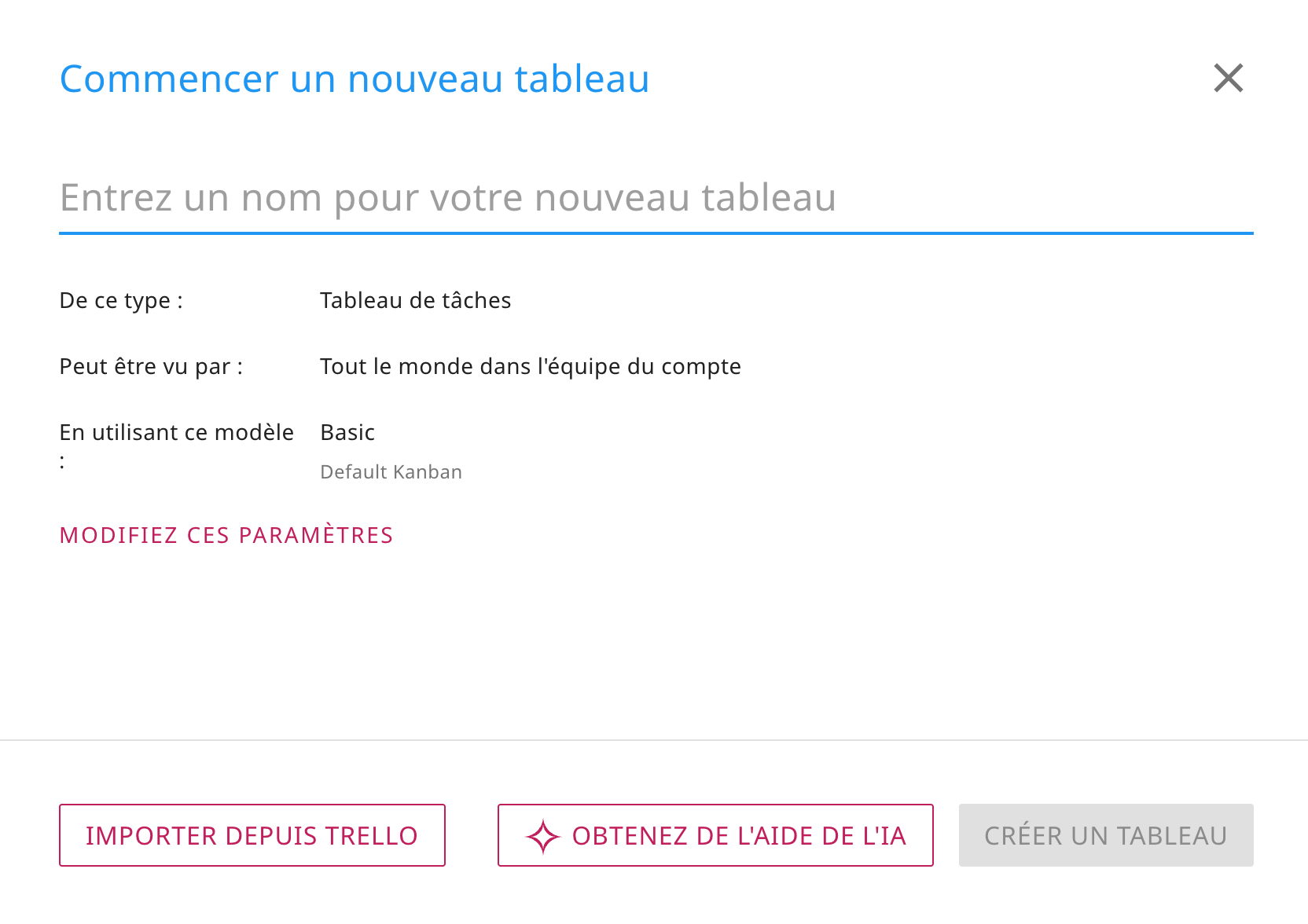1308x924 pixels.
Task: Focus the board name input field
Action: tap(656, 197)
